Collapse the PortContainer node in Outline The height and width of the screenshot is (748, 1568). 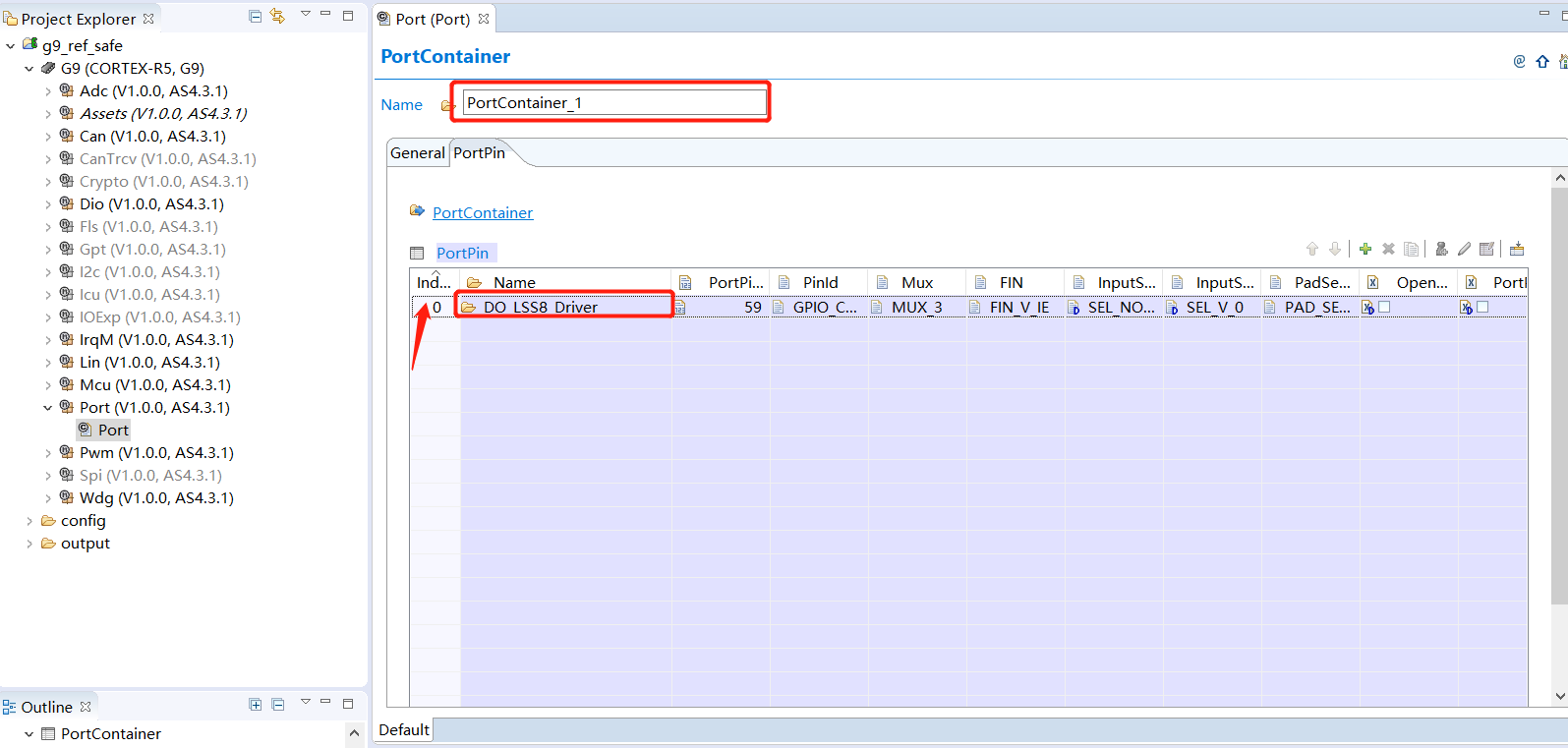click(29, 733)
